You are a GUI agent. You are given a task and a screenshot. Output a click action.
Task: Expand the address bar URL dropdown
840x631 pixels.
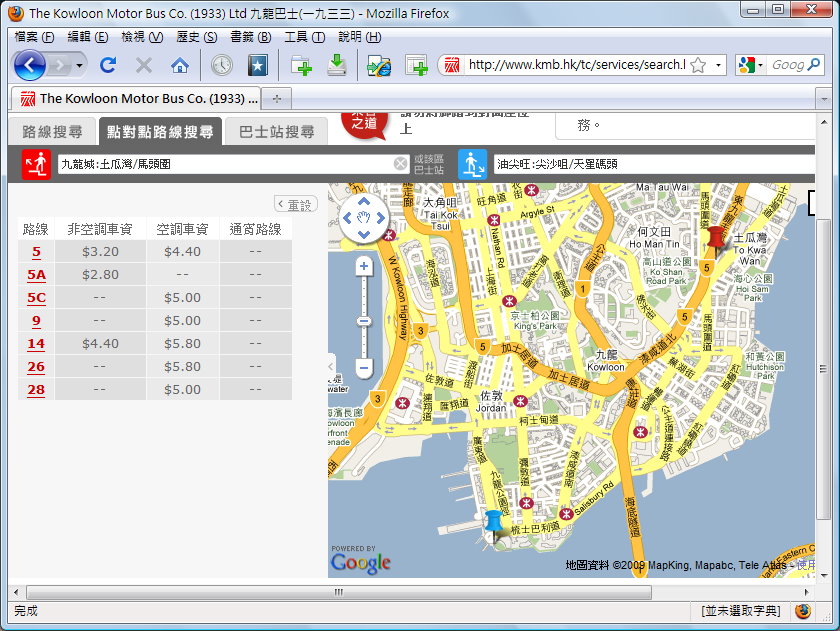click(718, 65)
